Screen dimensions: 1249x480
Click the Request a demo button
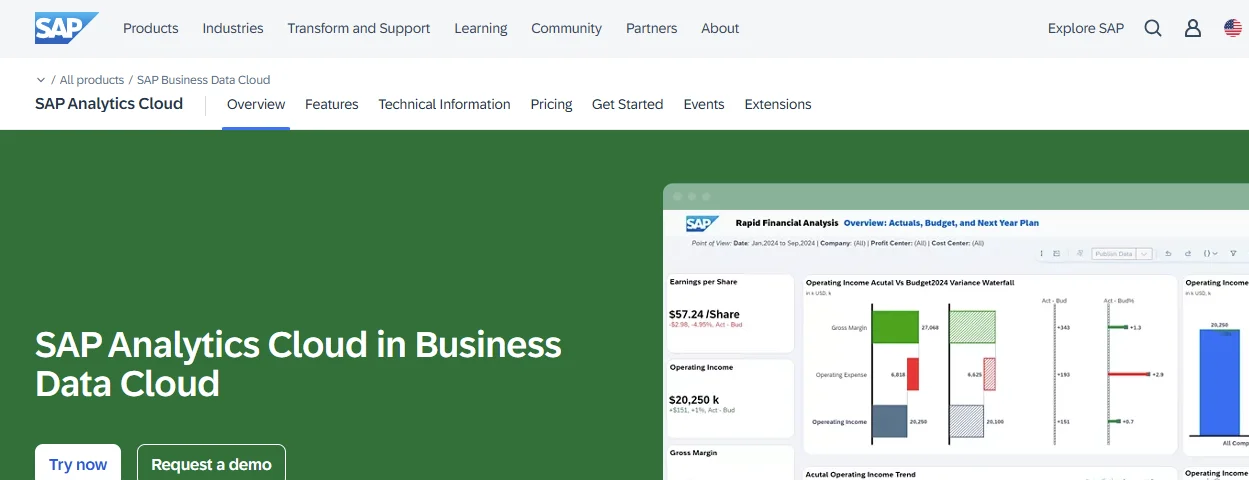click(x=211, y=464)
